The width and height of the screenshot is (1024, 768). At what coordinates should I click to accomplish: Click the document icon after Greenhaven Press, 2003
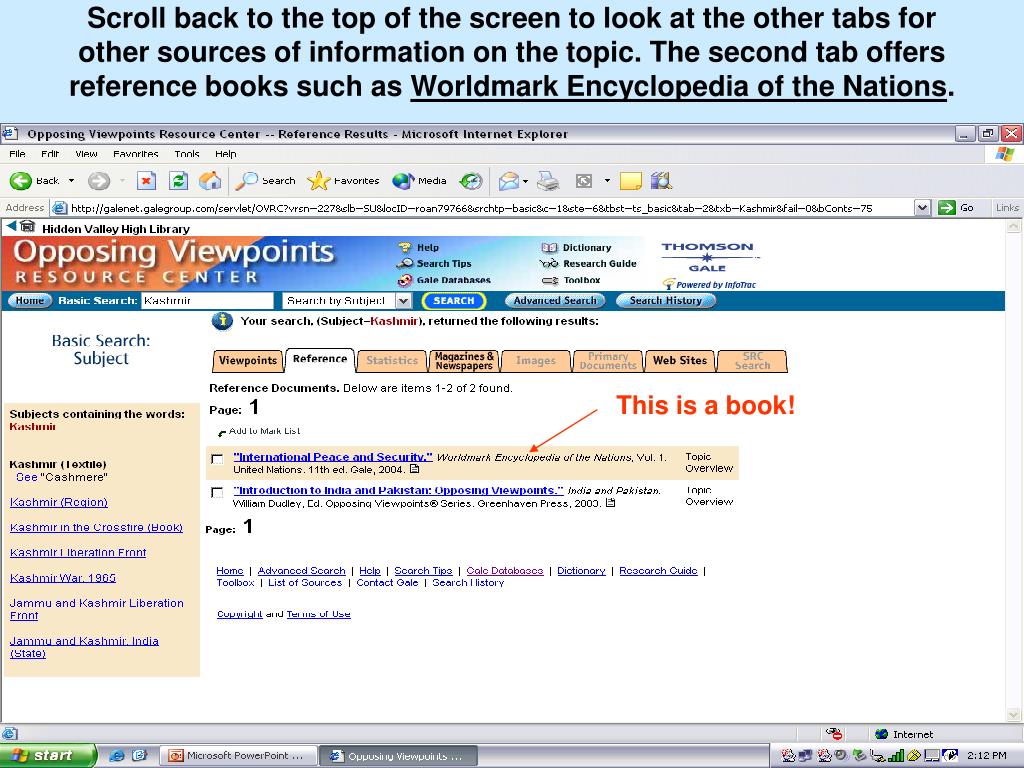click(610, 503)
